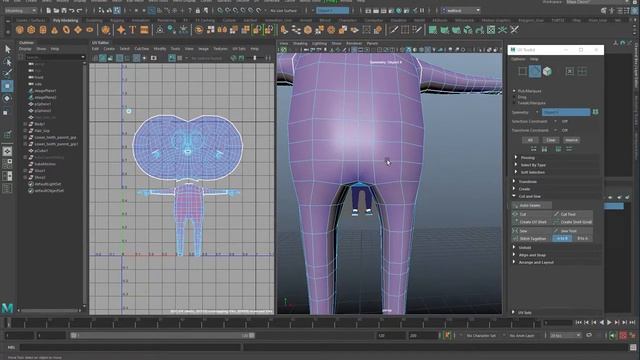
Task: Click the symmetry toggle icon beside the Symmetry field
Action: 596,112
